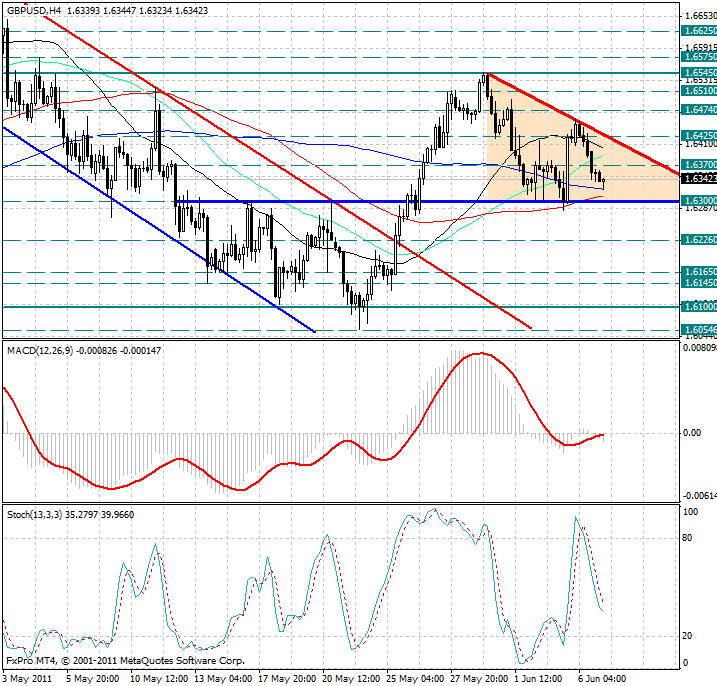
Task: Select the MACD -0.00614 scale minimum label
Action: [700, 496]
